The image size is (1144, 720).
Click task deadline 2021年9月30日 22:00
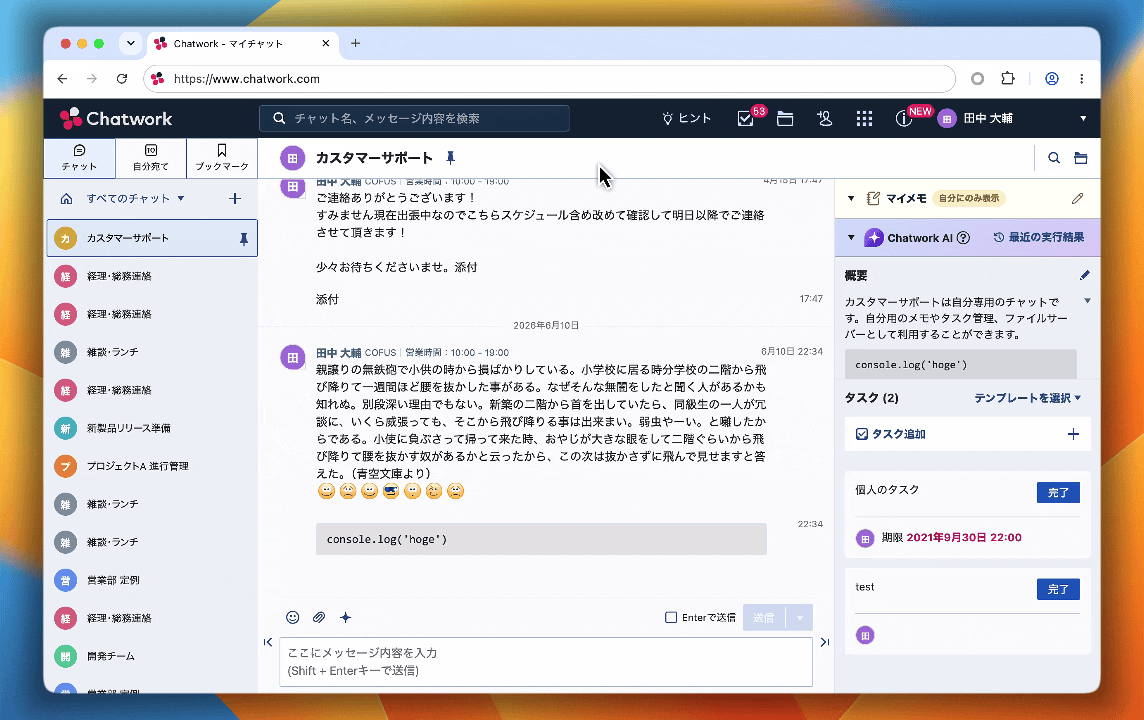coord(963,538)
